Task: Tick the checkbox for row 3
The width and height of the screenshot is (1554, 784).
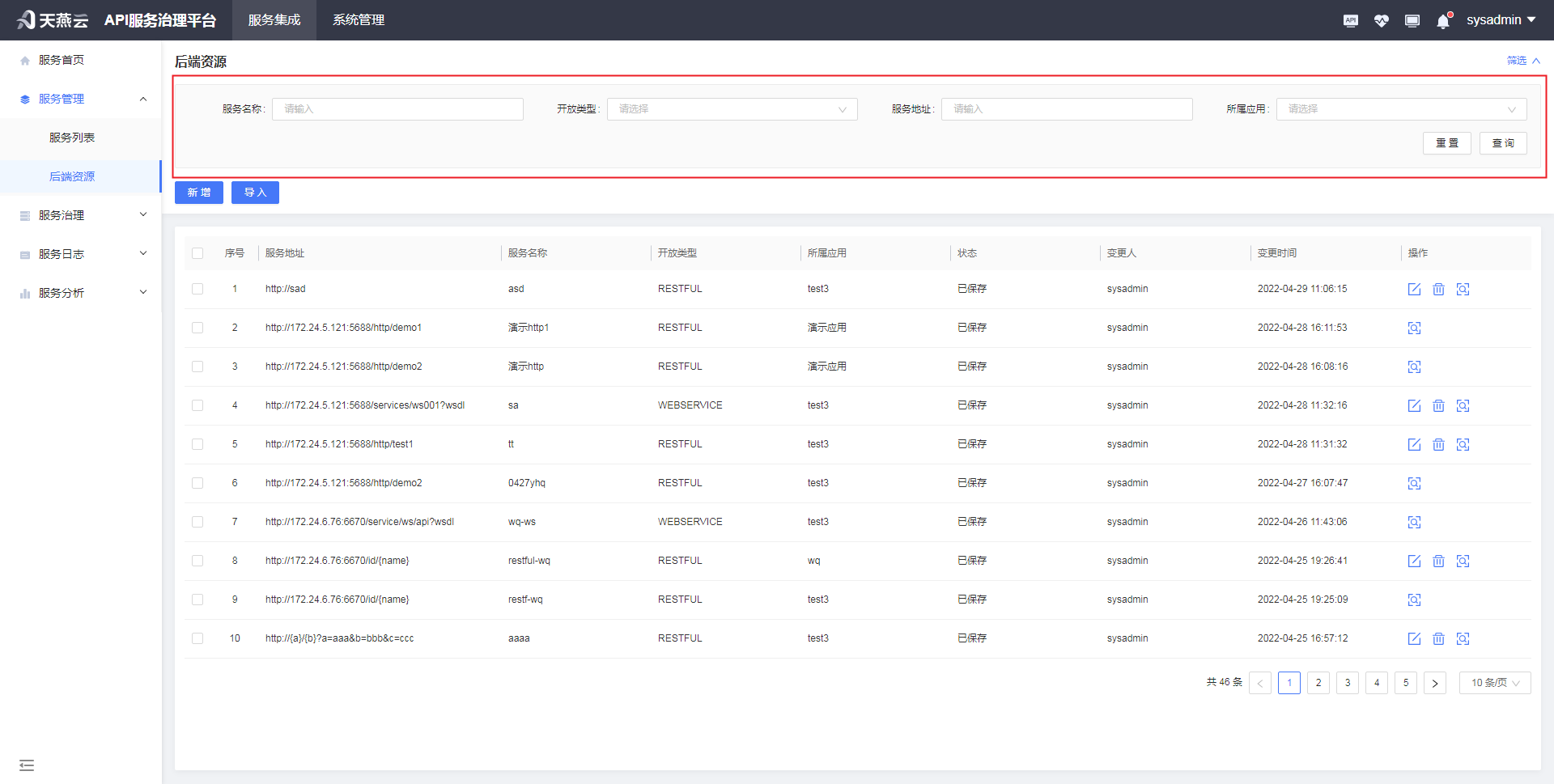Action: pyautogui.click(x=197, y=367)
